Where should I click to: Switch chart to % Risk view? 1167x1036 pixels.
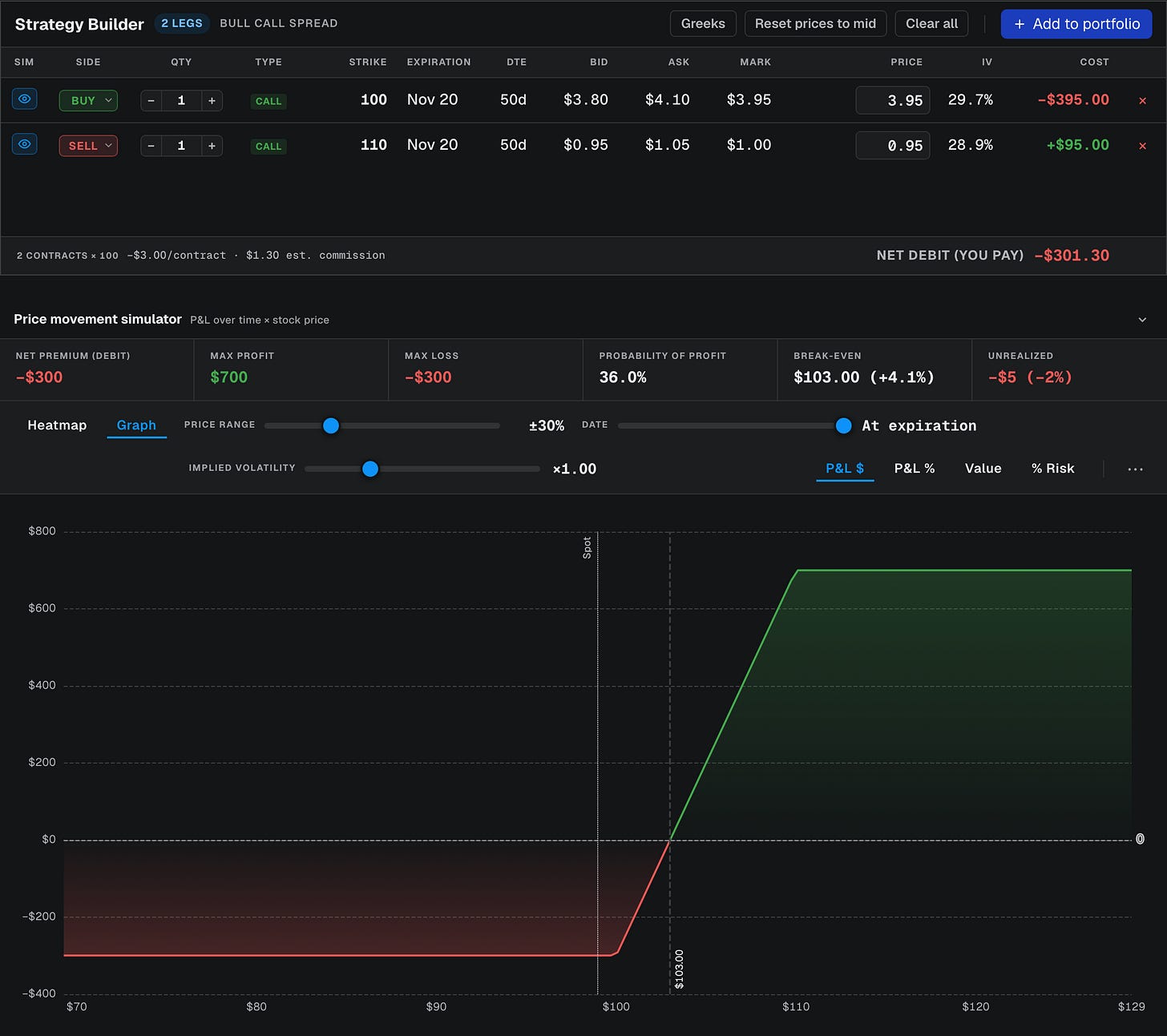click(1052, 468)
